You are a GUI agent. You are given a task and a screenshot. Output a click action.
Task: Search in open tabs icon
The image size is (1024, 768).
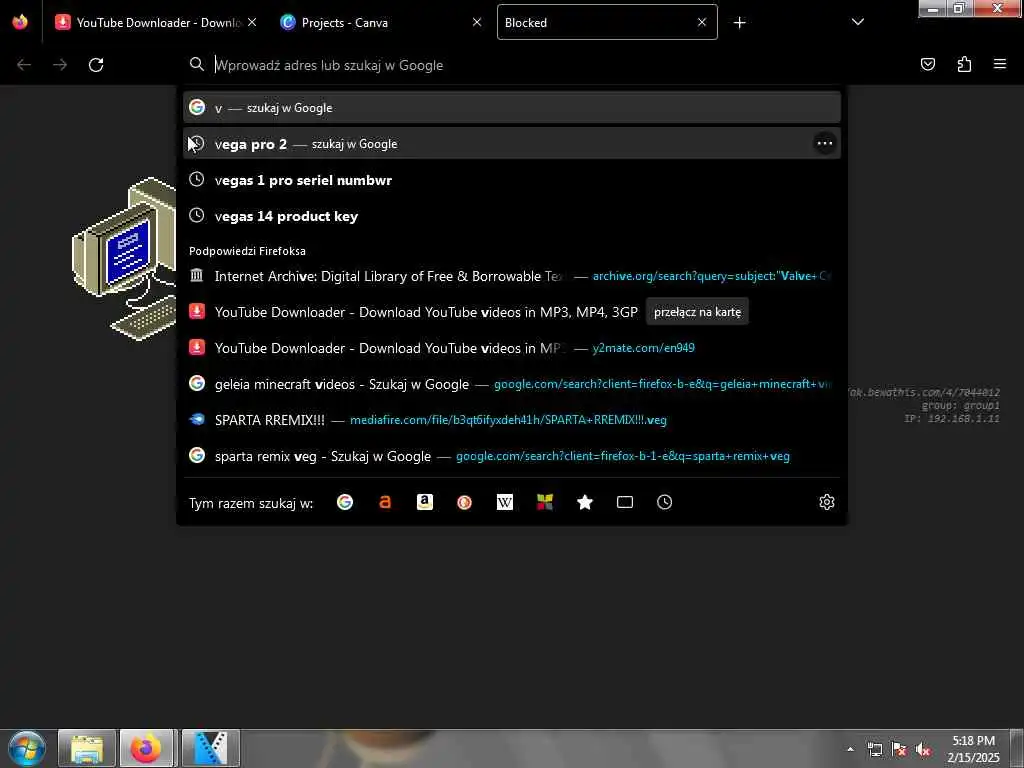click(625, 502)
